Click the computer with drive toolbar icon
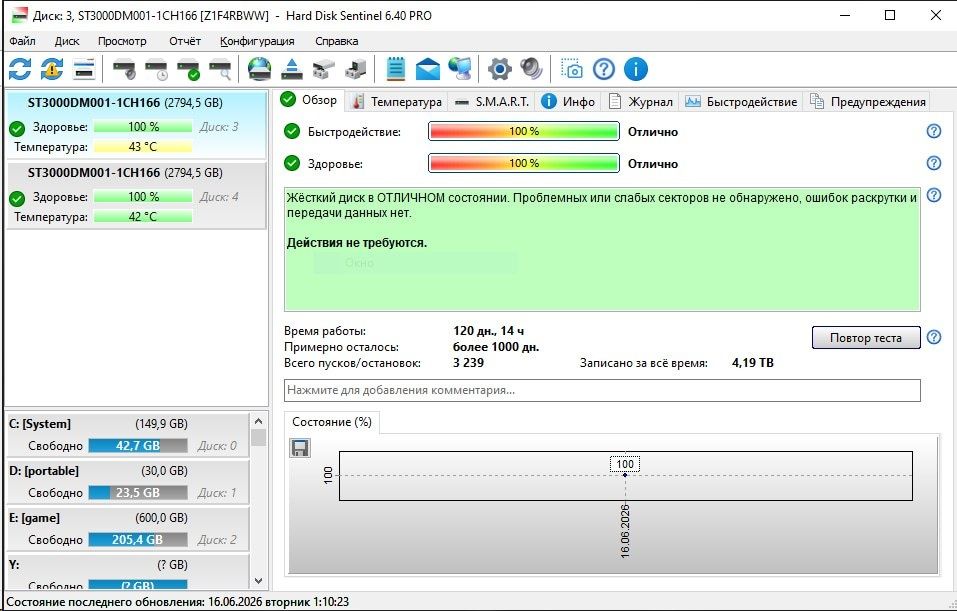The height and width of the screenshot is (611, 957). (356, 69)
